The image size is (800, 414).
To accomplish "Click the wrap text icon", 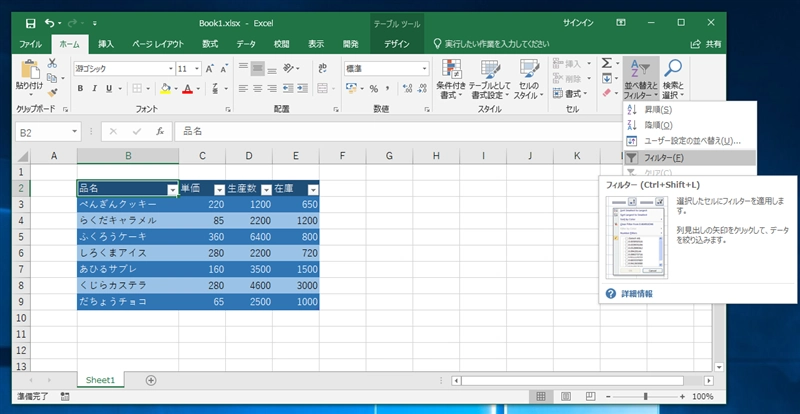I will point(322,68).
